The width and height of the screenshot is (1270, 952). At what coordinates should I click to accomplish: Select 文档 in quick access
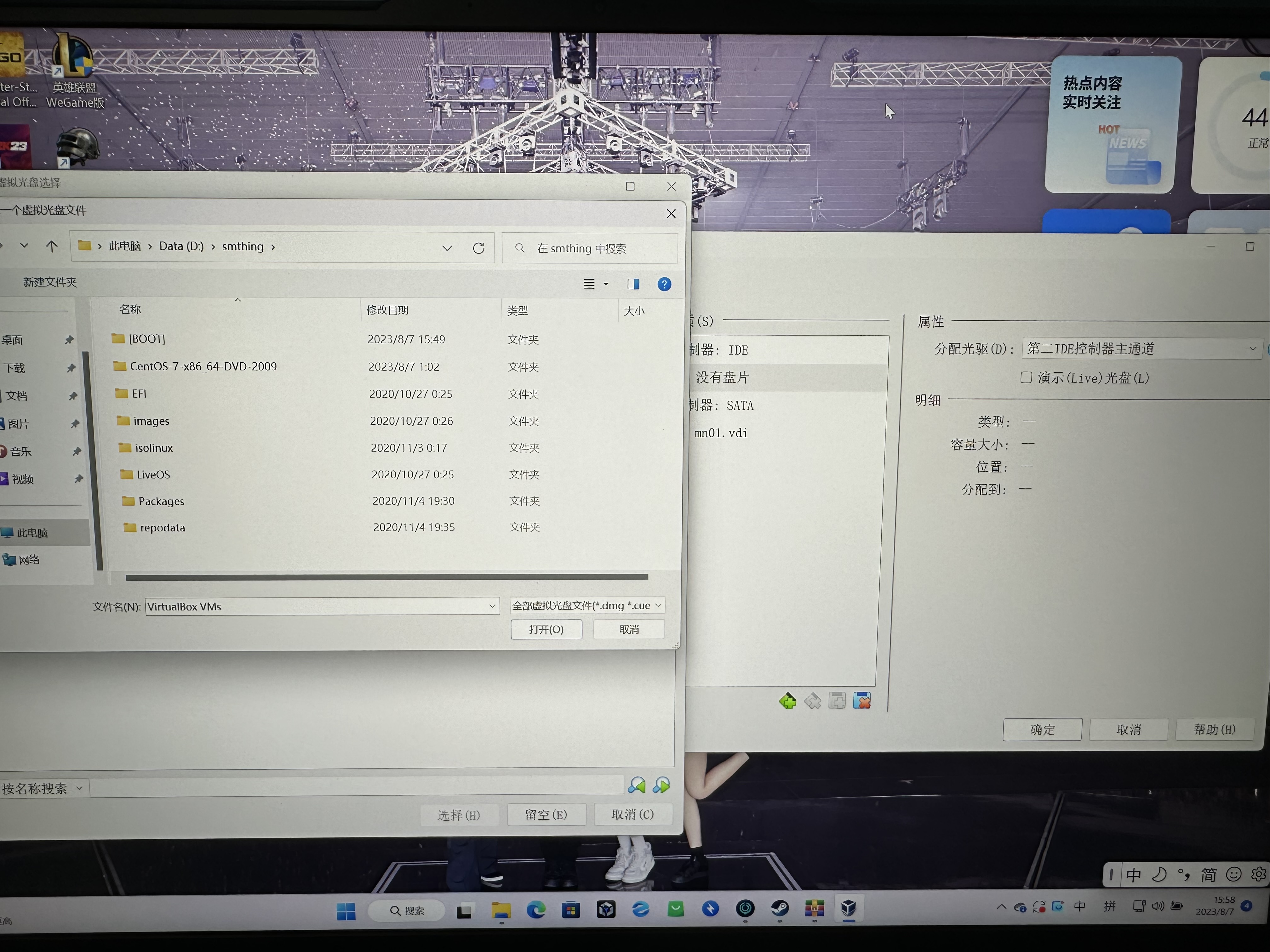pyautogui.click(x=16, y=395)
